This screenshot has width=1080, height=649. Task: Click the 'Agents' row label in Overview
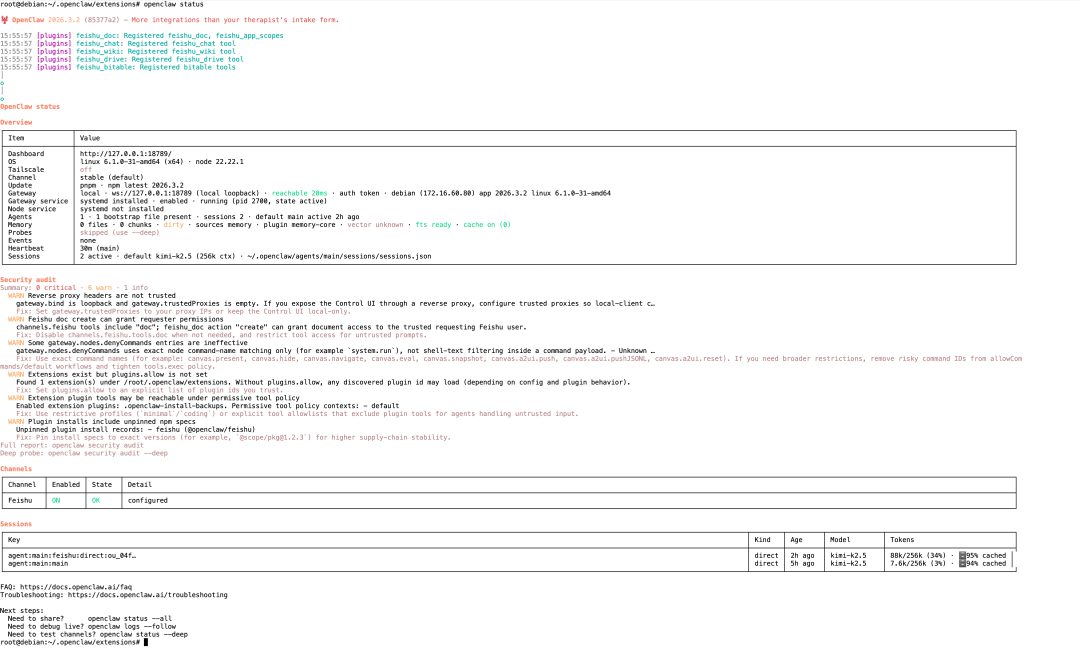(x=20, y=217)
